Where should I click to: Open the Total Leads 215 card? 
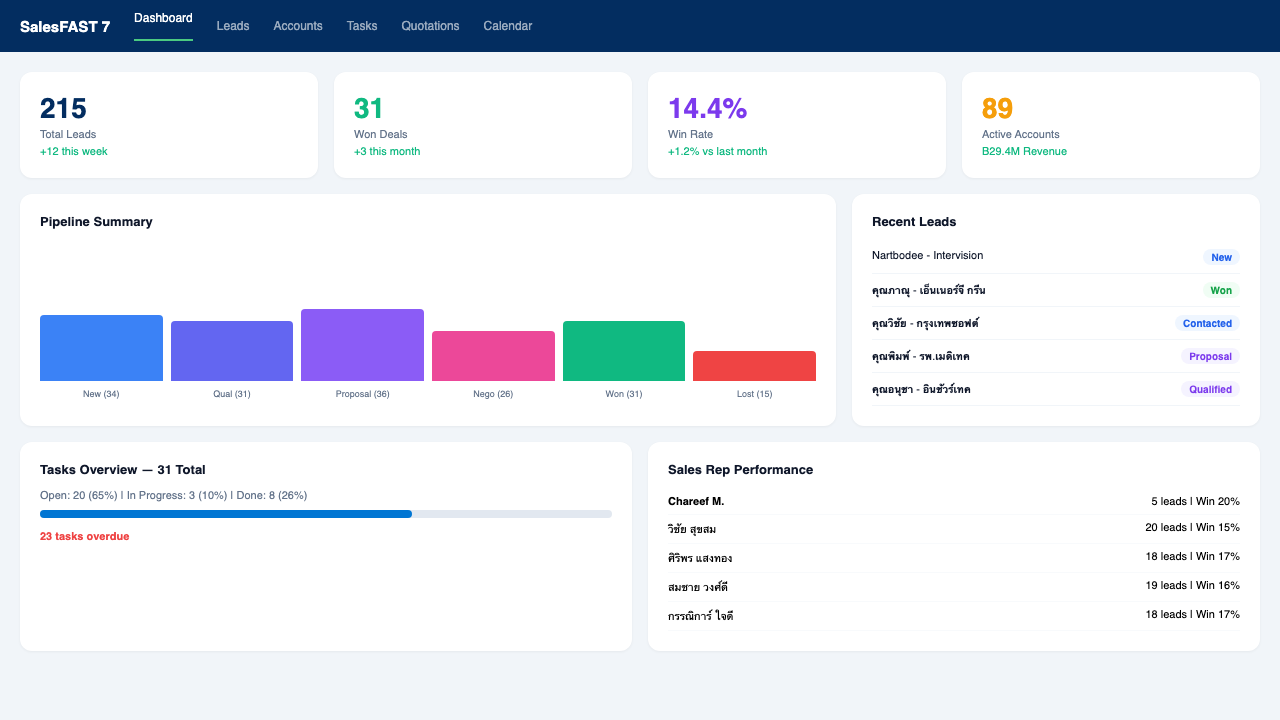tap(169, 125)
